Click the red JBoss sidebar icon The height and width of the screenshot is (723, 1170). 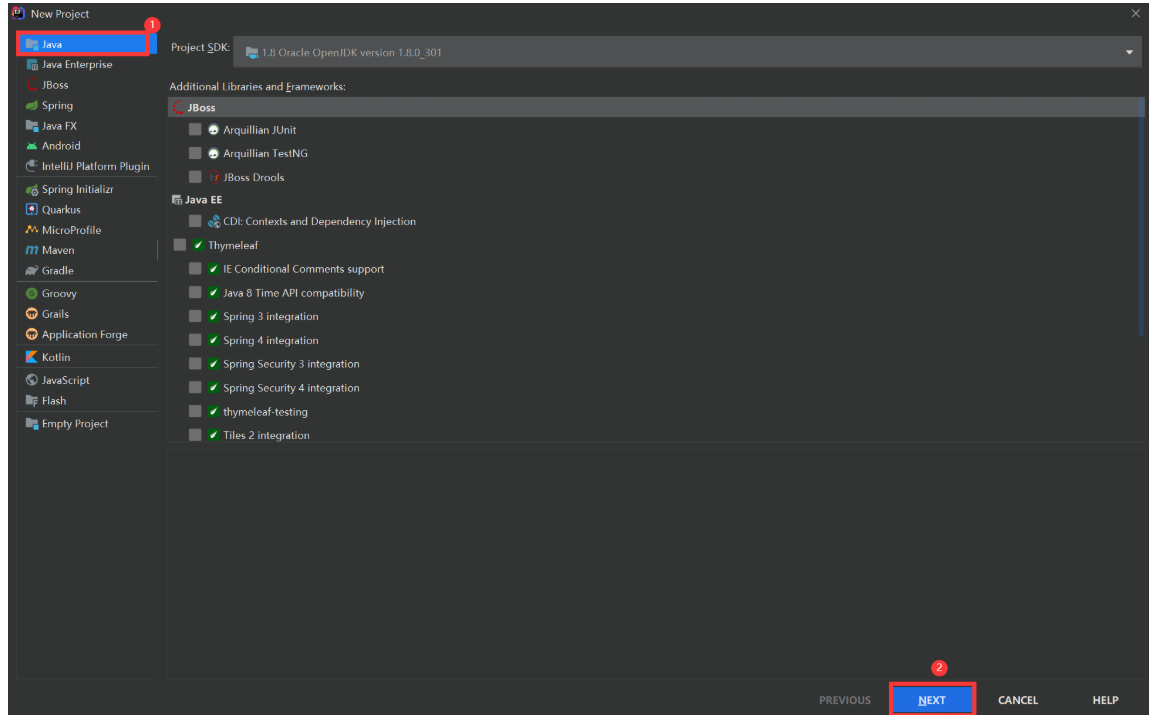pos(31,85)
